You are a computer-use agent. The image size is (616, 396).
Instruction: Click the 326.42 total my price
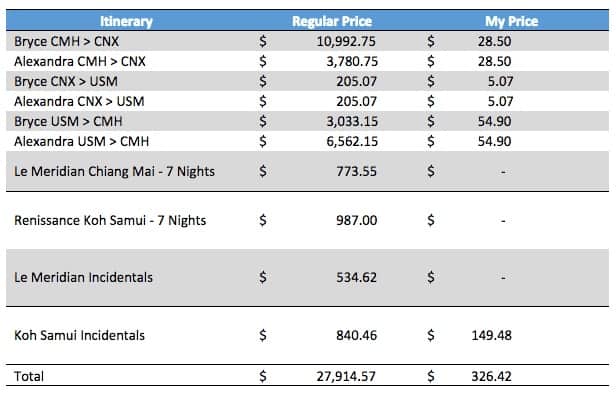tap(491, 376)
